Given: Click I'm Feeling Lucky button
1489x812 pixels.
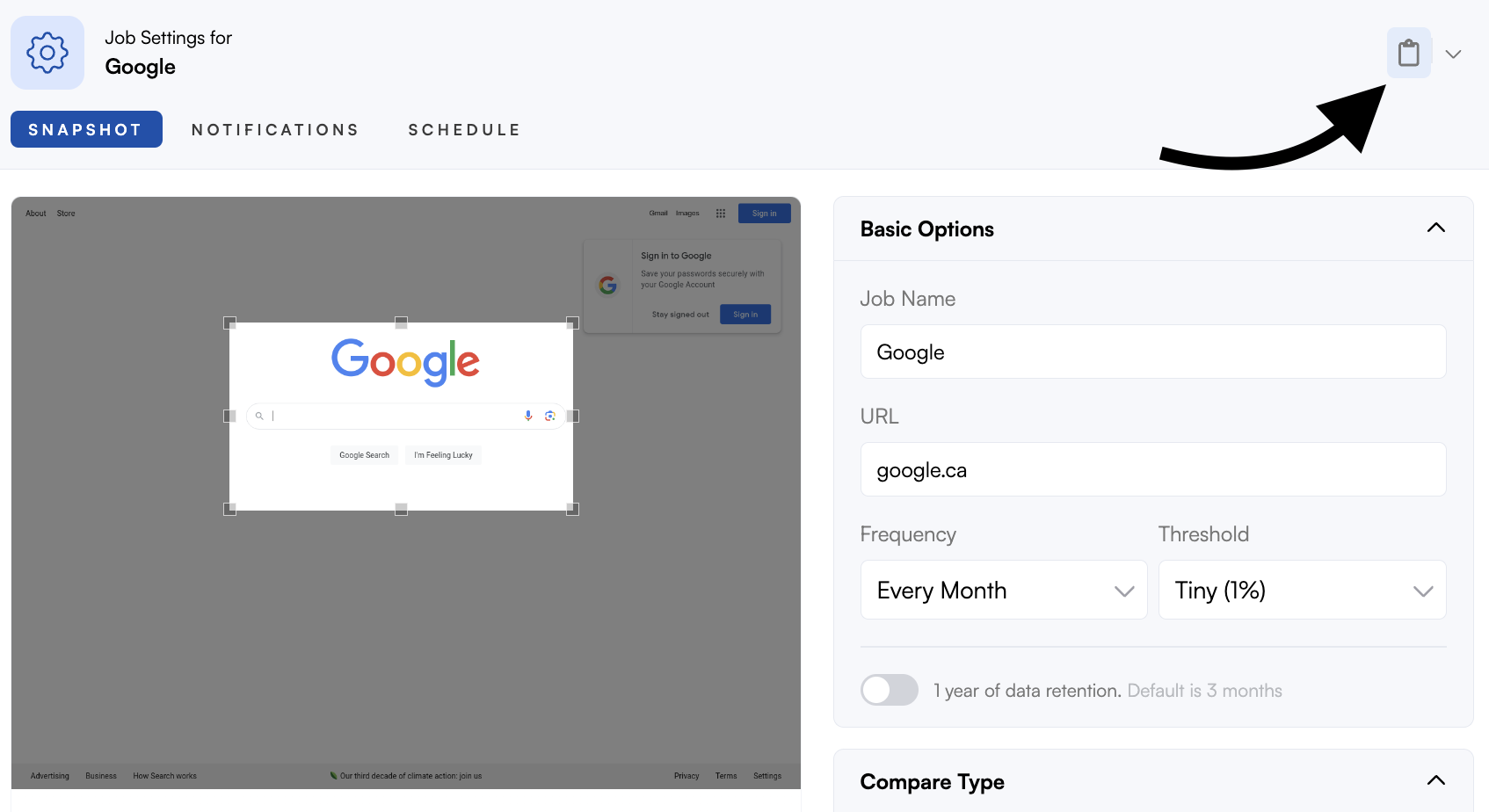Looking at the screenshot, I should 443,455.
